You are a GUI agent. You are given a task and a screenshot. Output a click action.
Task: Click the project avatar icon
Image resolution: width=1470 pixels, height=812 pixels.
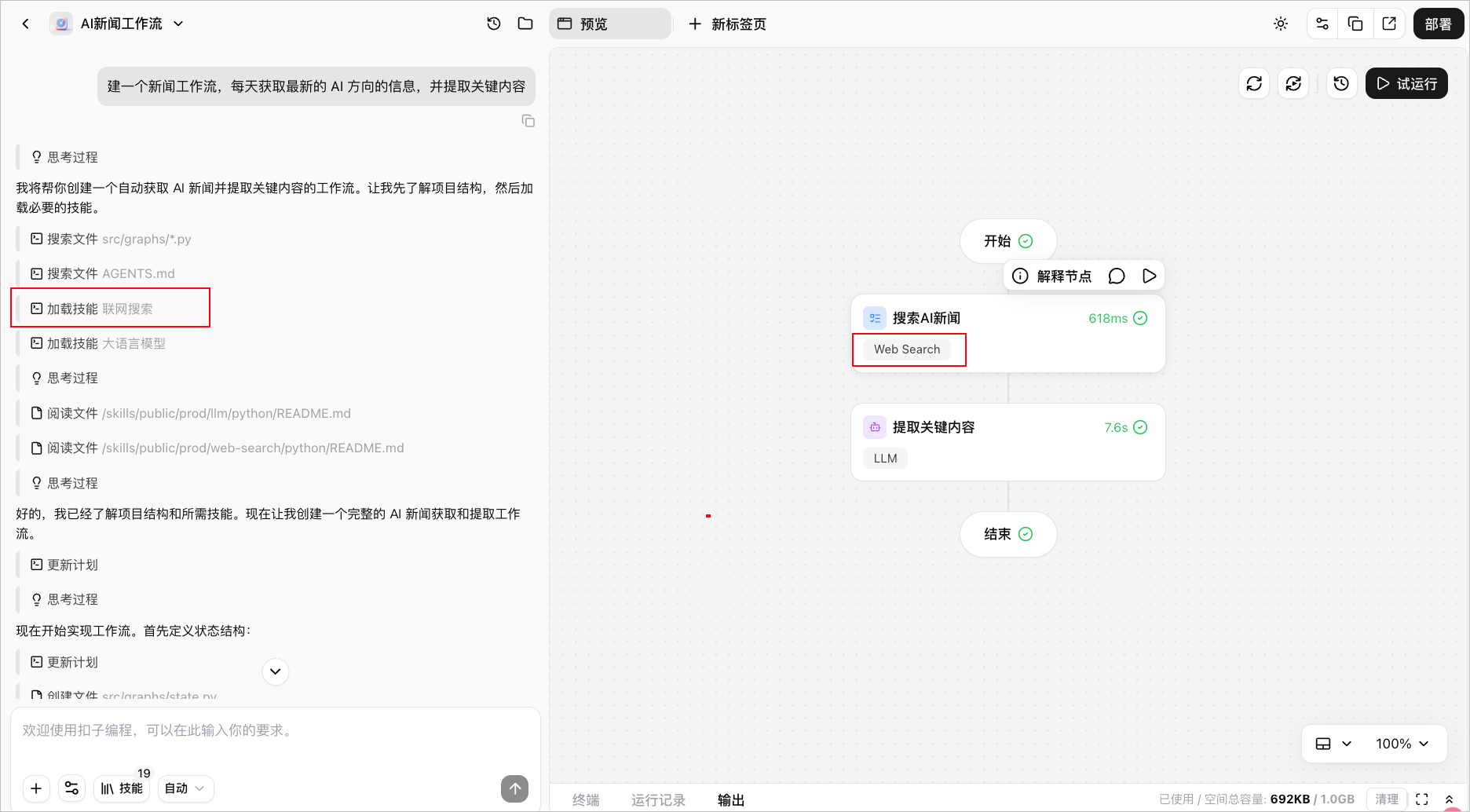tap(61, 24)
